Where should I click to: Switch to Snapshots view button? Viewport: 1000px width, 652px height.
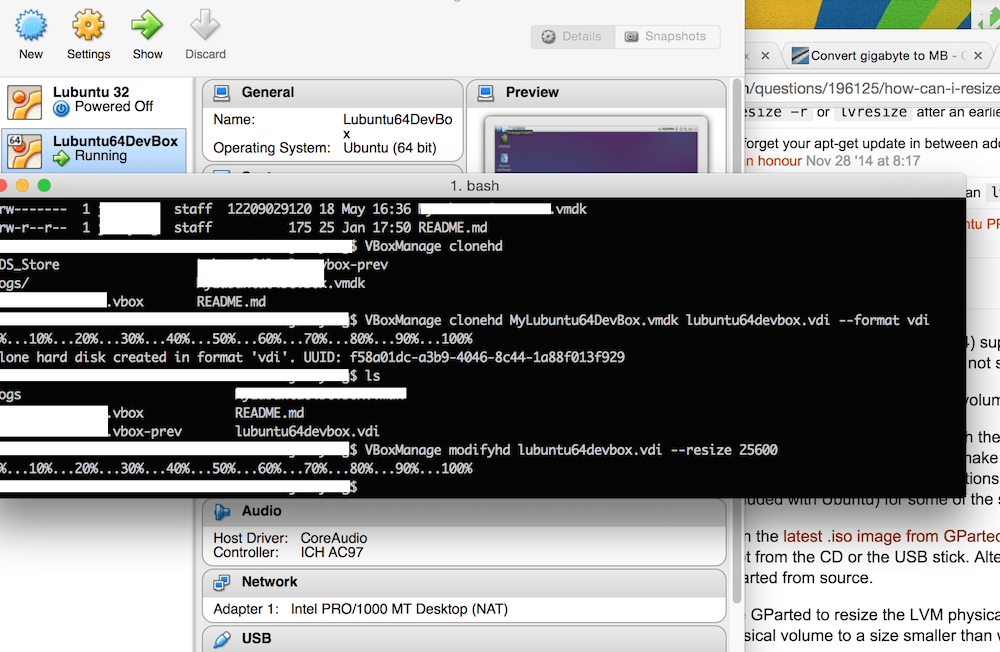tap(667, 36)
